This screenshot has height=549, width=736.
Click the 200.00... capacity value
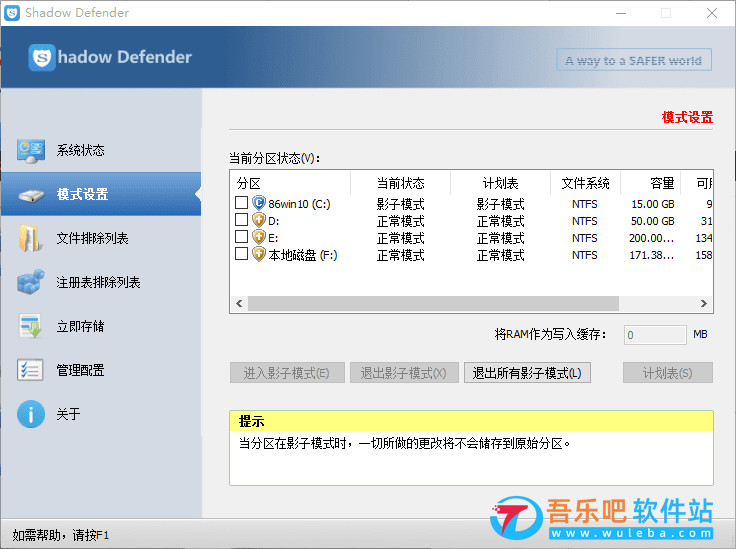point(652,238)
